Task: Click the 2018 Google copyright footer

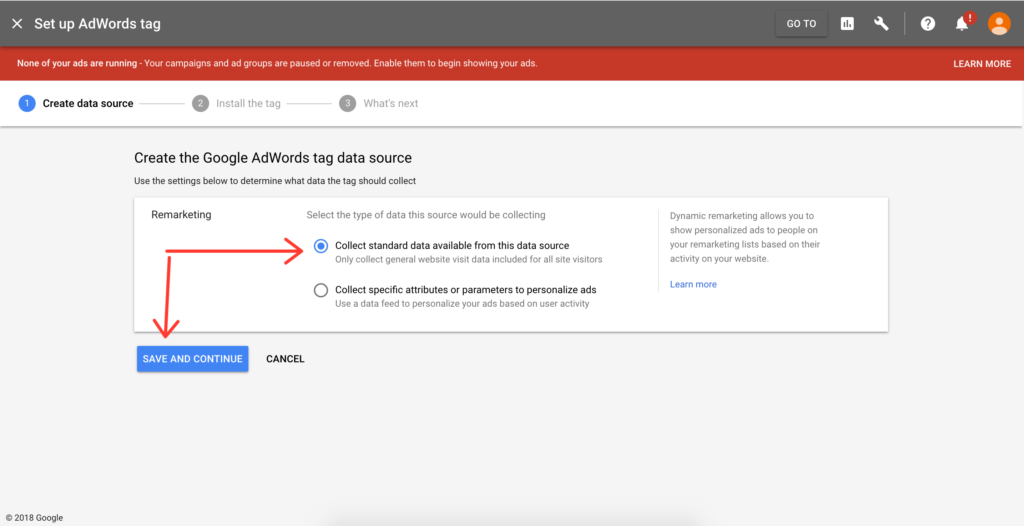Action: pos(34,518)
